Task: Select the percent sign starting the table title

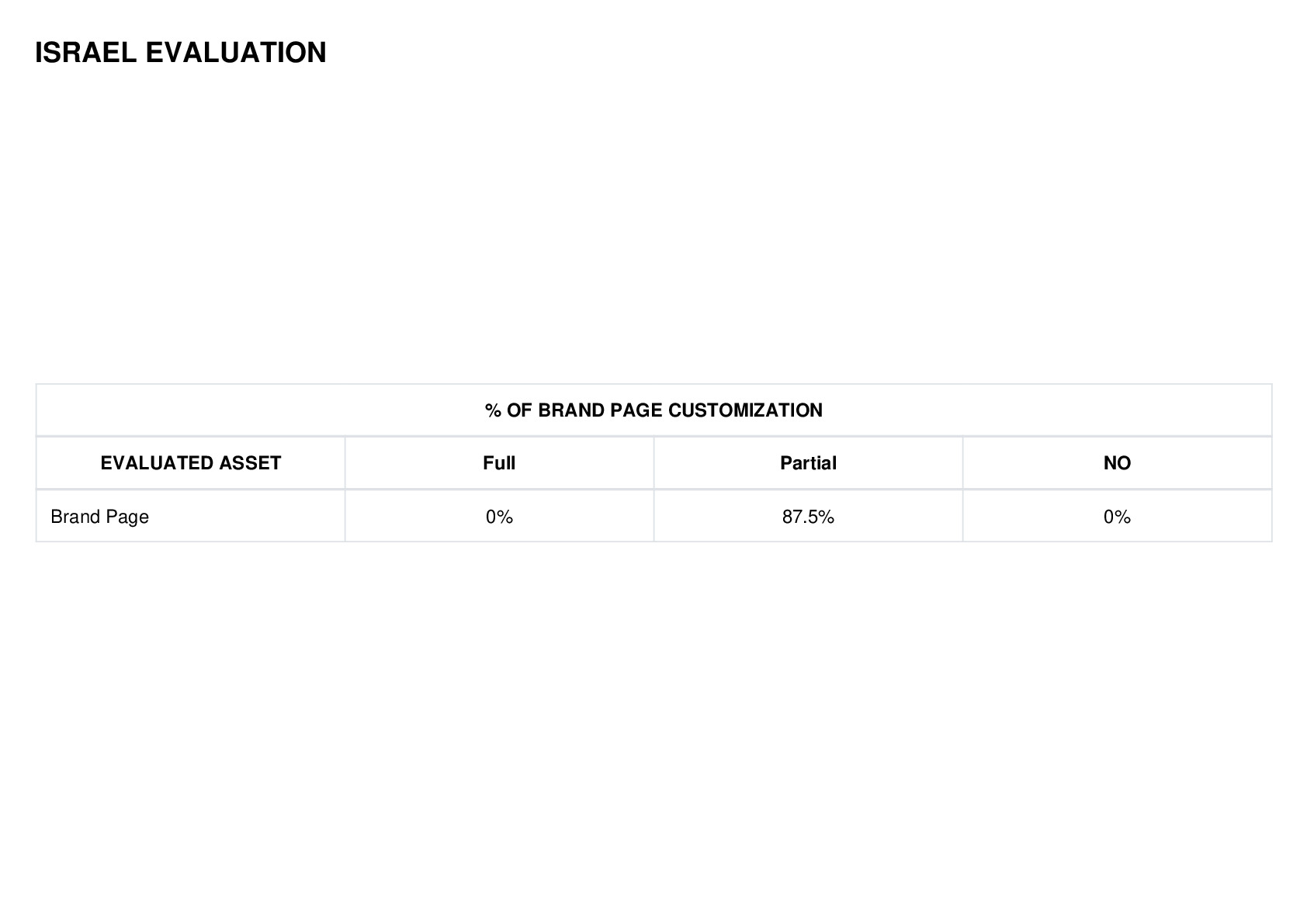Action: coord(493,410)
